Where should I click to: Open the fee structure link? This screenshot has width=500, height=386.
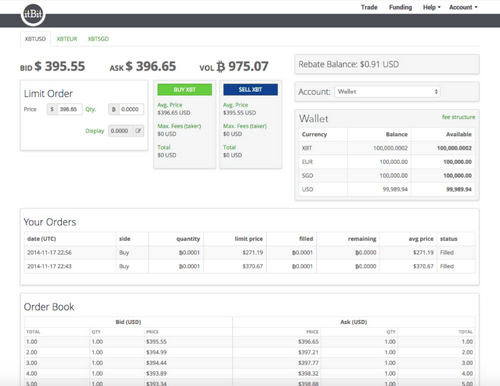(x=458, y=117)
